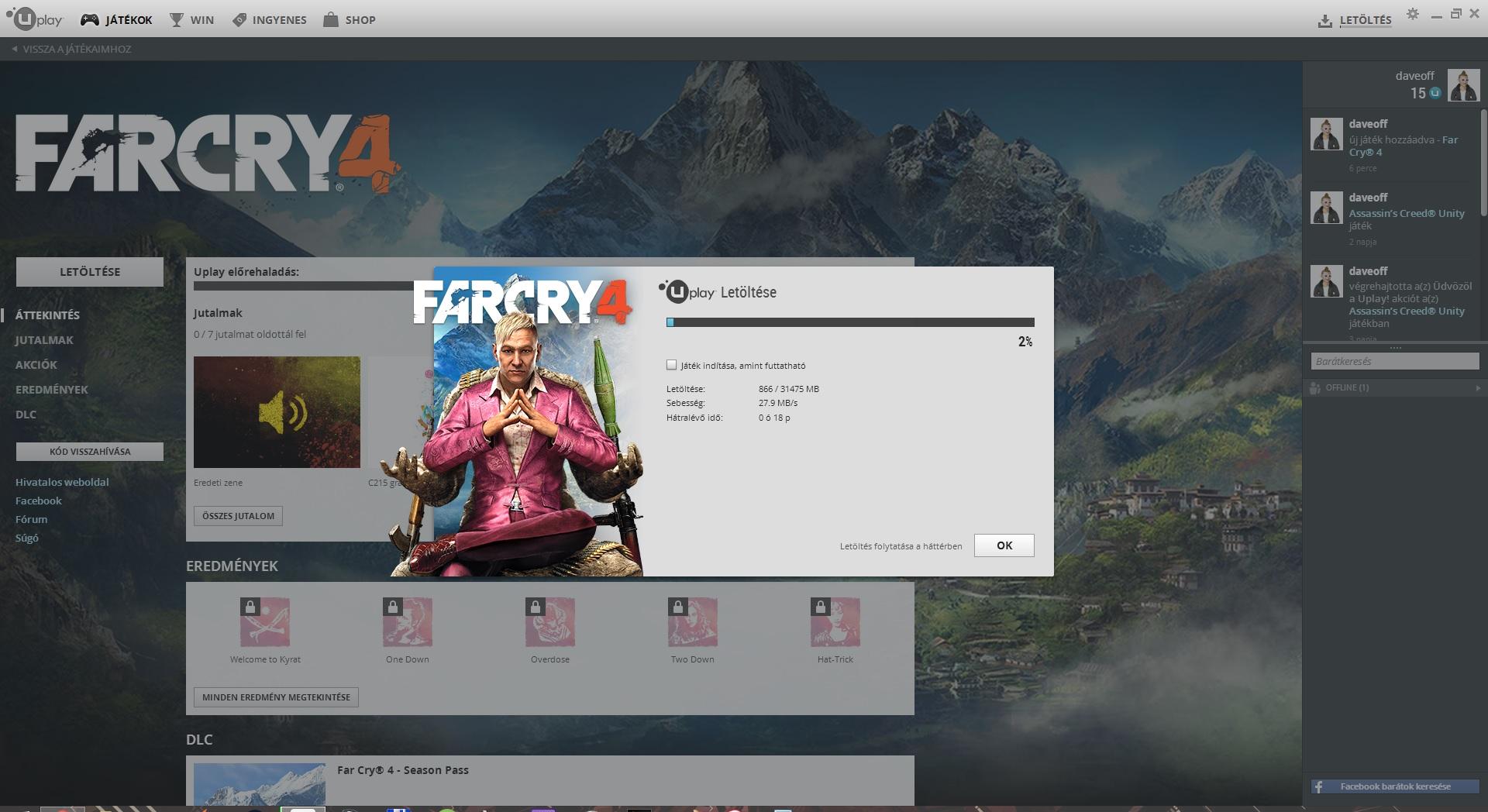Click Welcome to Kyrat achievement icon

tap(265, 622)
